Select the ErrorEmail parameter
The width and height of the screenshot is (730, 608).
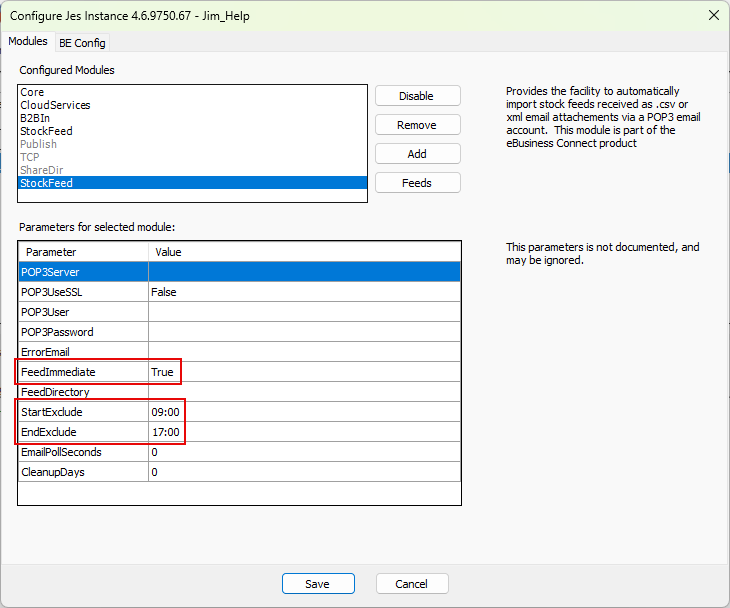83,352
